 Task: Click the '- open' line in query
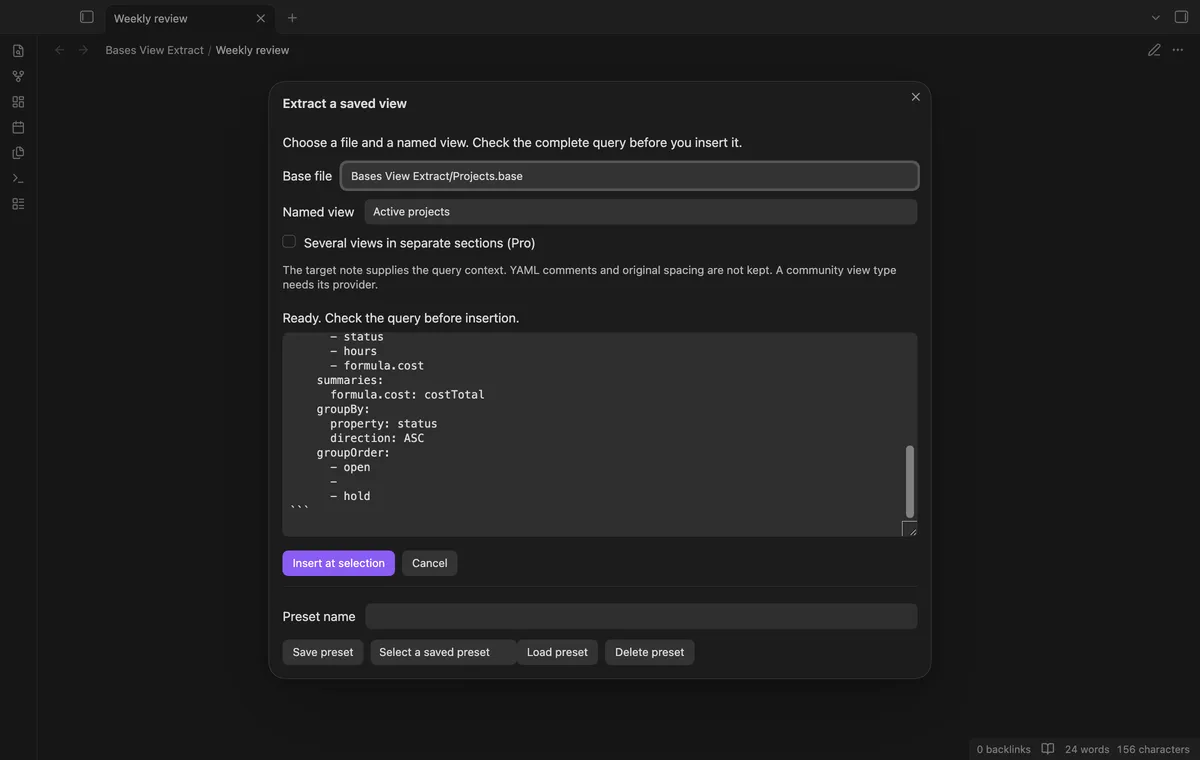click(350, 467)
